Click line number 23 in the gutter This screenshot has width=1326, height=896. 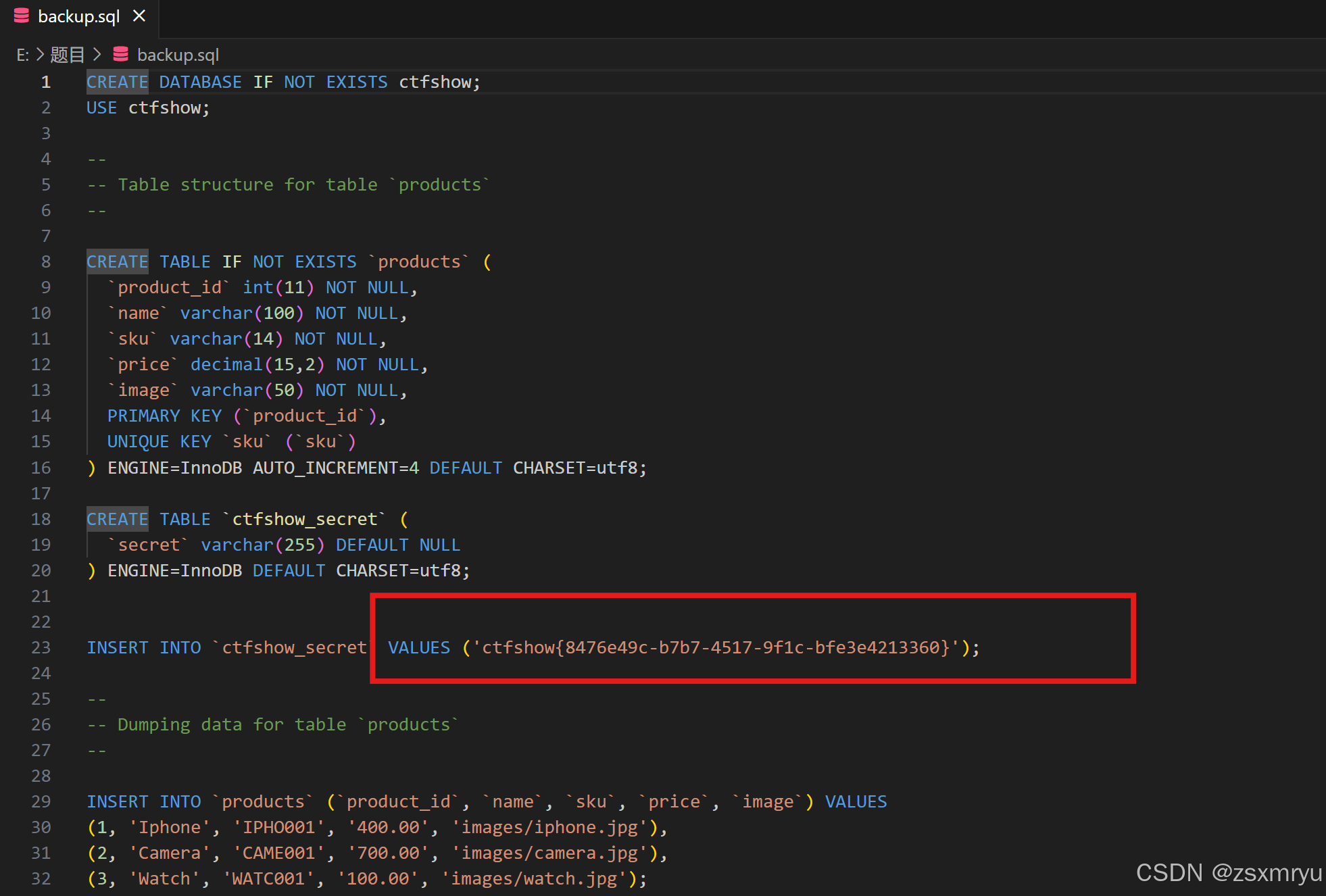[x=41, y=647]
